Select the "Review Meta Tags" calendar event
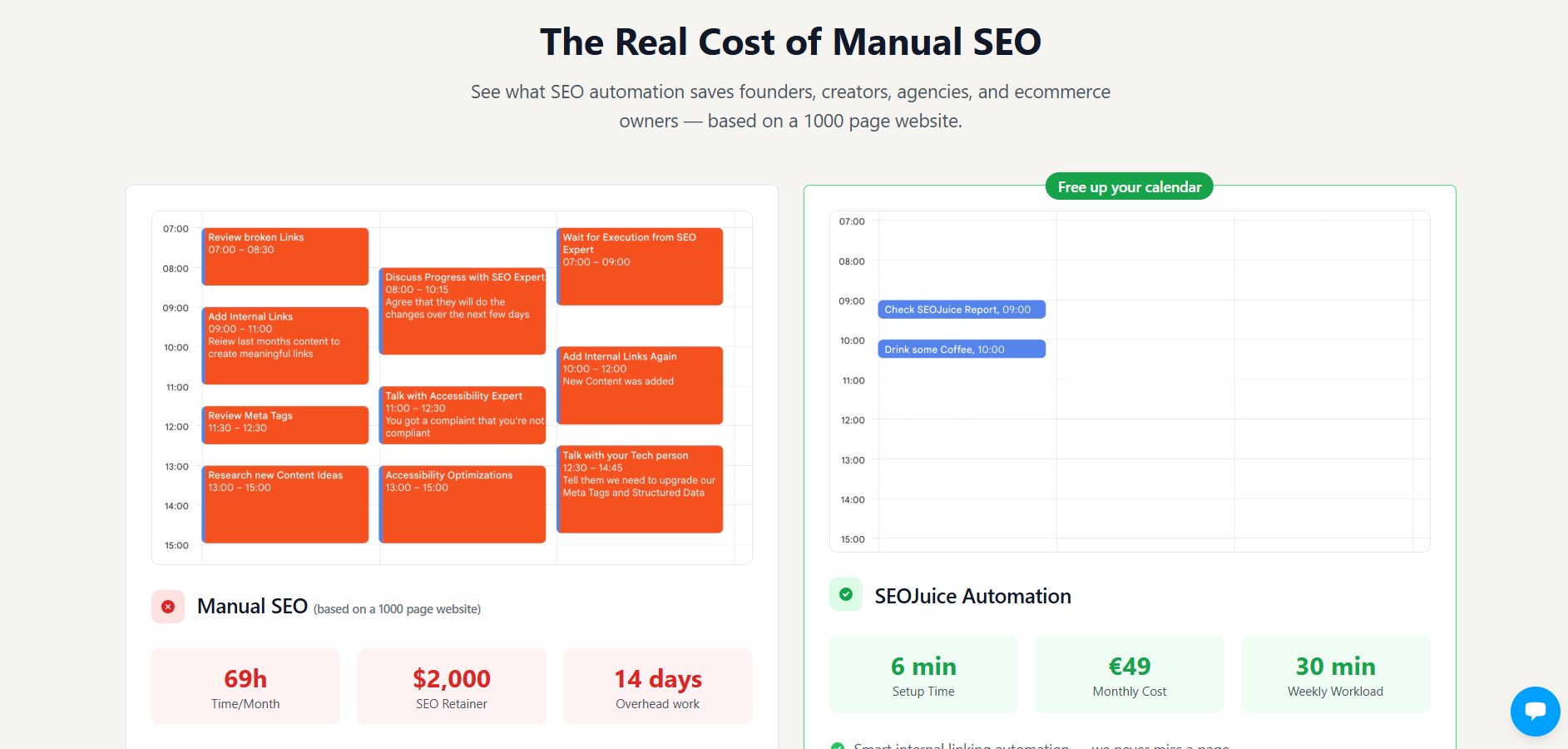The width and height of the screenshot is (1568, 749). [285, 424]
